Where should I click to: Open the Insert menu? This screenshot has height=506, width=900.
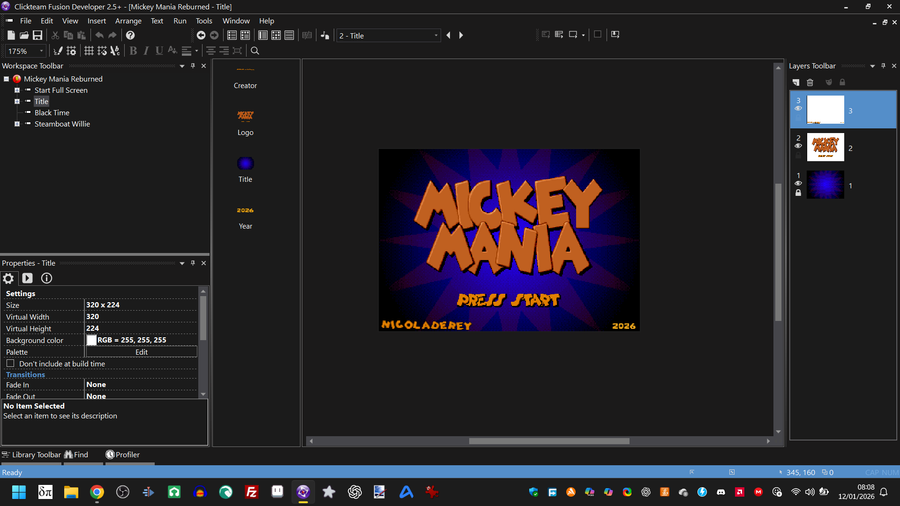(96, 21)
